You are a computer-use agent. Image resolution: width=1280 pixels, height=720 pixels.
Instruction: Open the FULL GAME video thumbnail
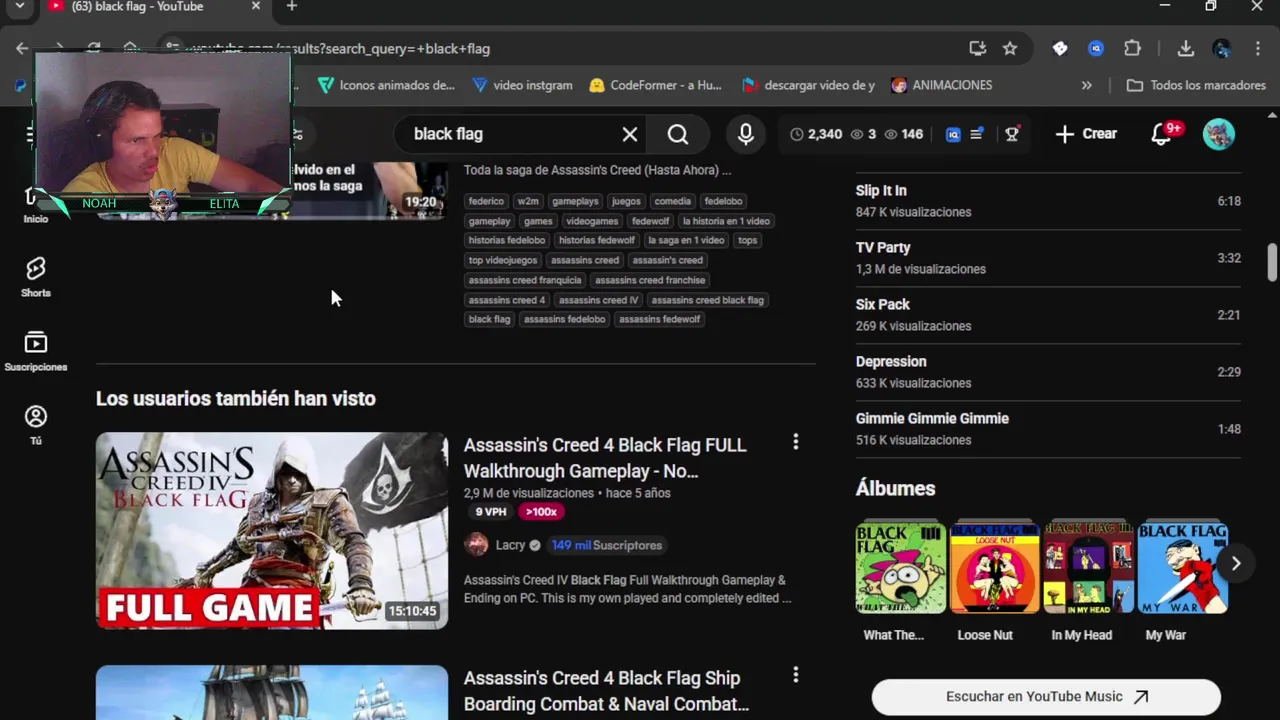272,531
